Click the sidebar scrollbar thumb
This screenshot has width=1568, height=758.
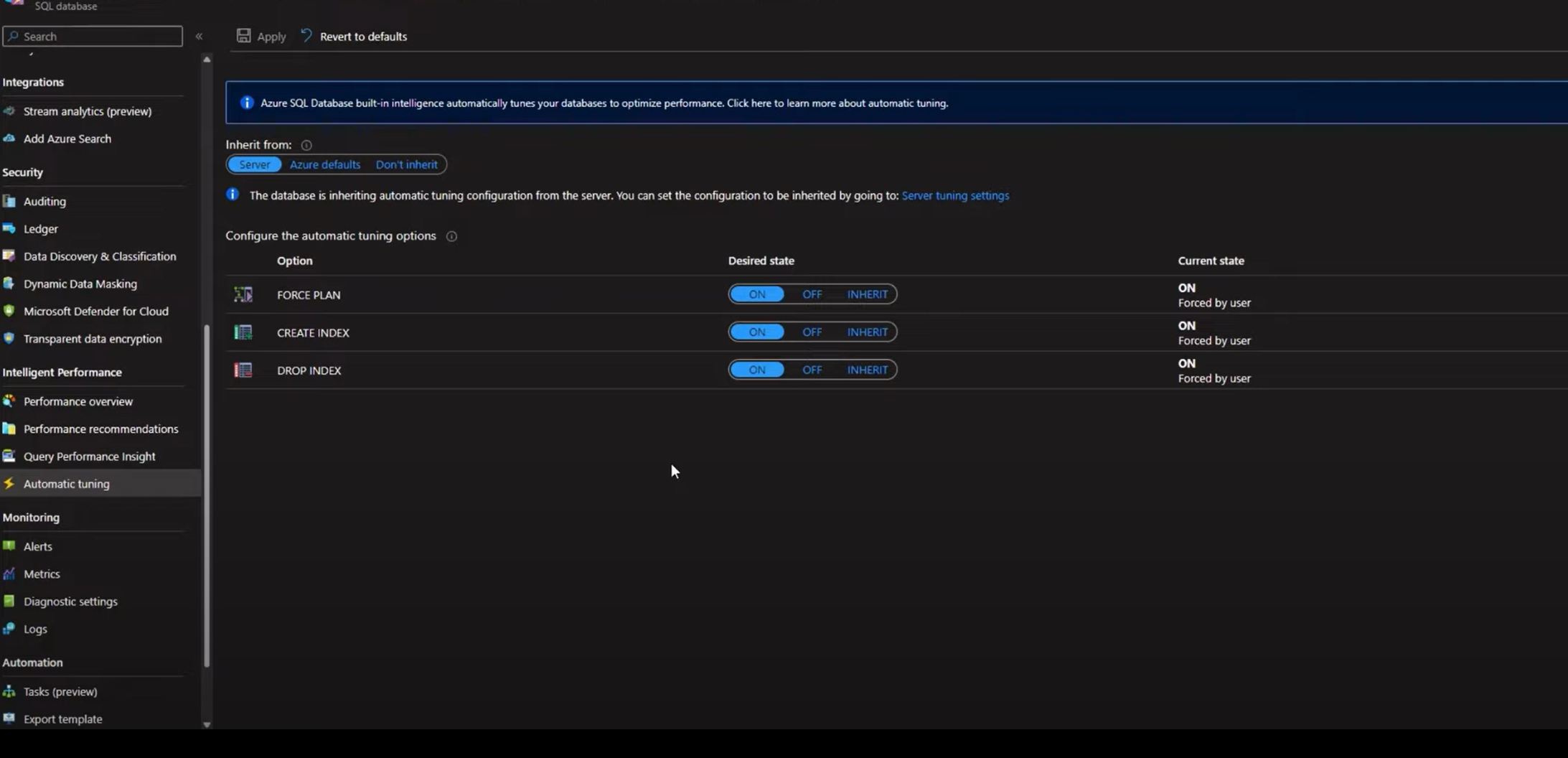click(207, 497)
